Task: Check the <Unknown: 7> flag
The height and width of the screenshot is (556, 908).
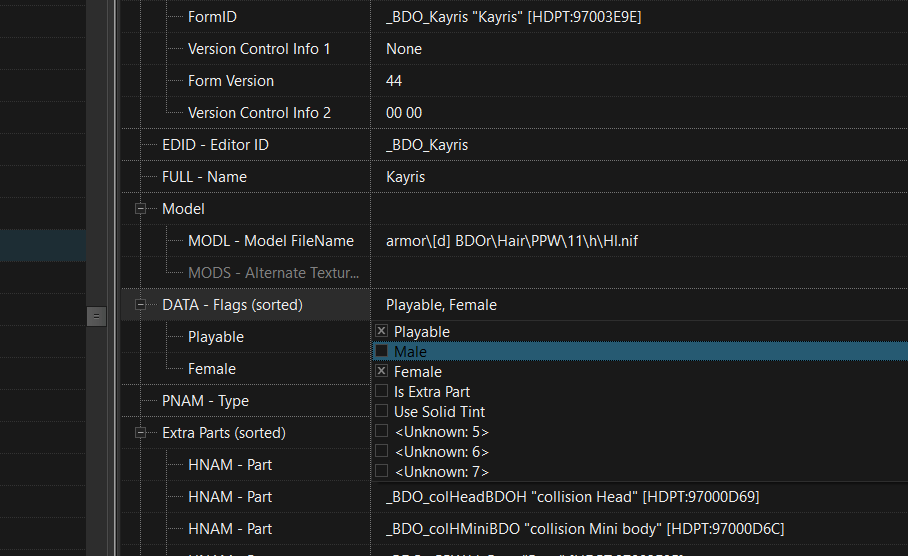Action: coord(381,471)
